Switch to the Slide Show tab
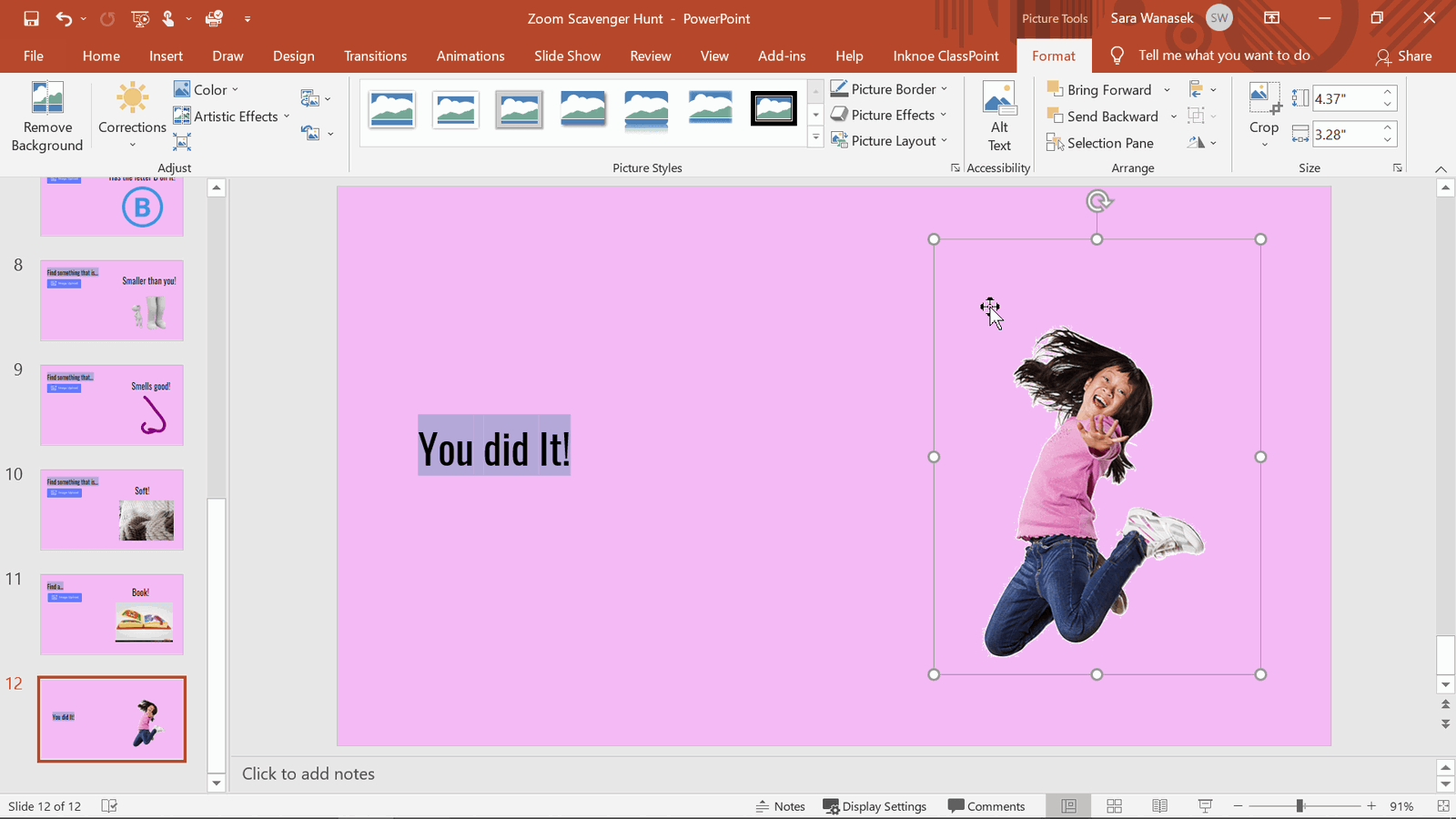Viewport: 1456px width, 819px height. [x=566, y=56]
